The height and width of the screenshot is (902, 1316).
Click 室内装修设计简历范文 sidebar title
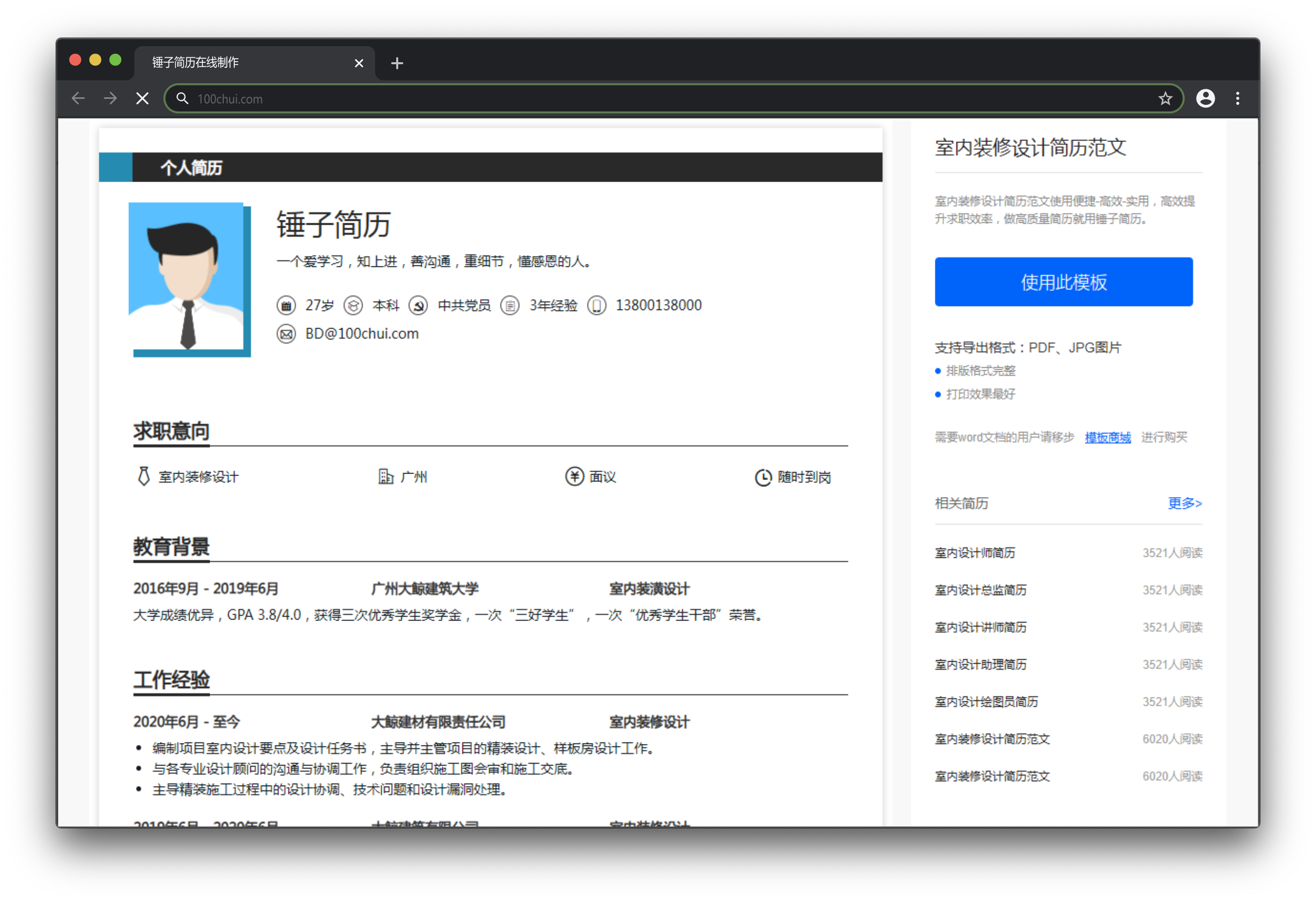pos(1030,147)
